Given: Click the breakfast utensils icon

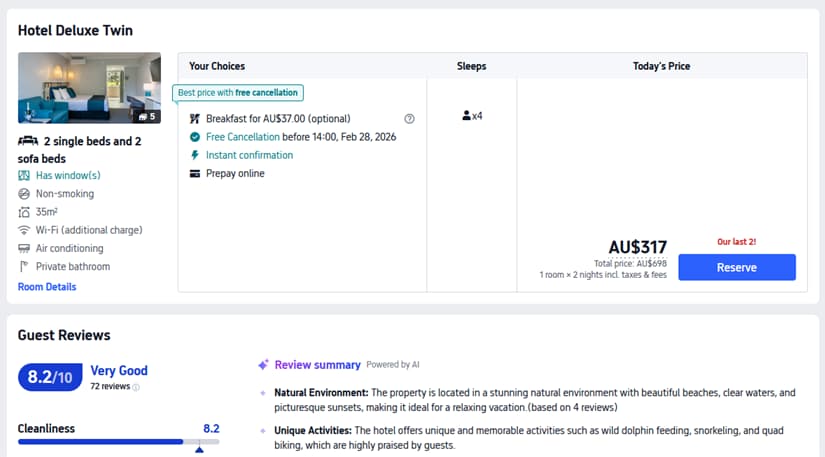Looking at the screenshot, I should (x=195, y=119).
